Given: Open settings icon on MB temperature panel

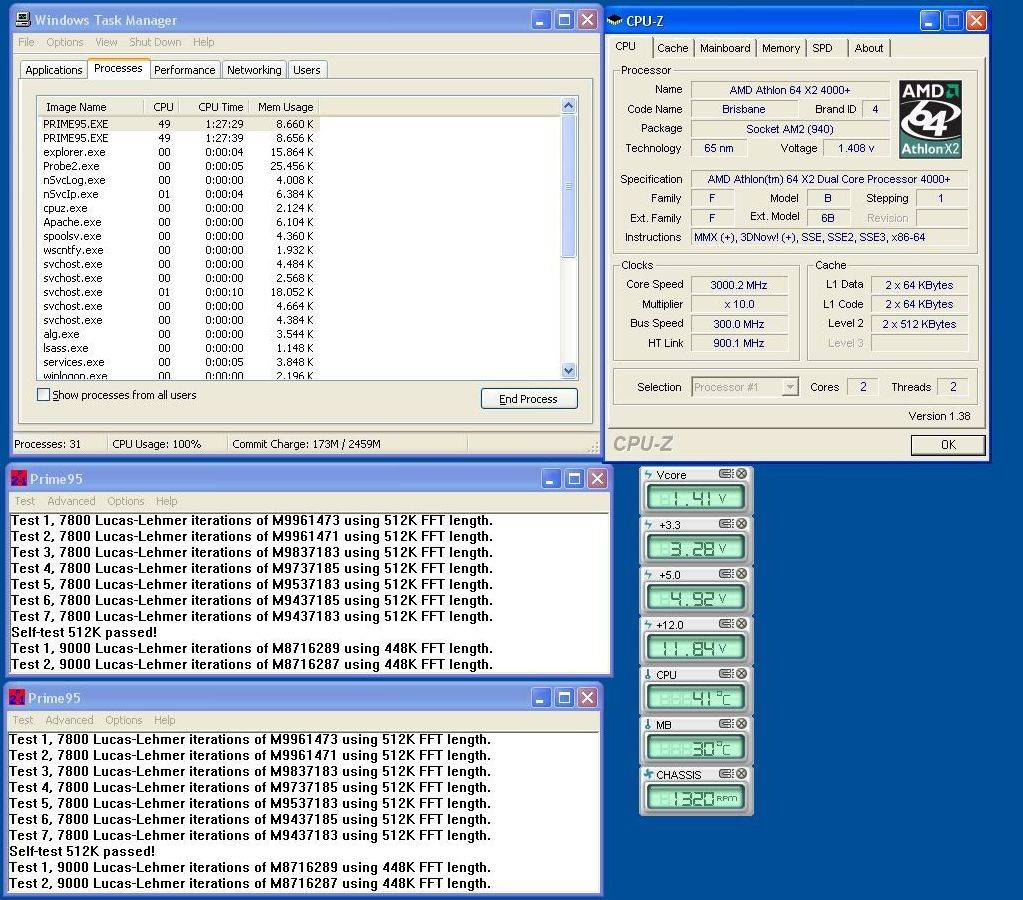Looking at the screenshot, I should point(726,723).
